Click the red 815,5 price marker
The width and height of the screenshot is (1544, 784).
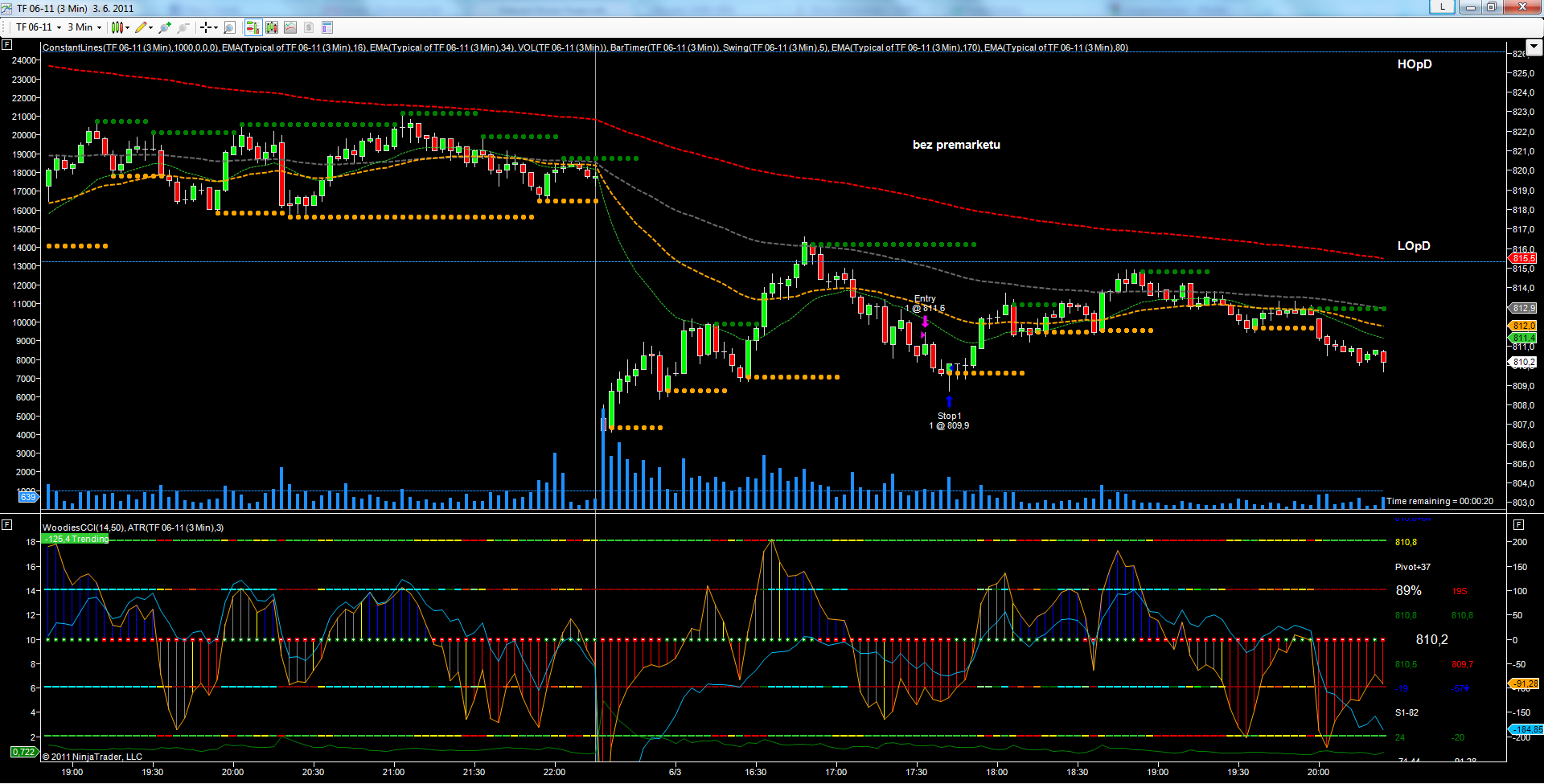[x=1522, y=258]
